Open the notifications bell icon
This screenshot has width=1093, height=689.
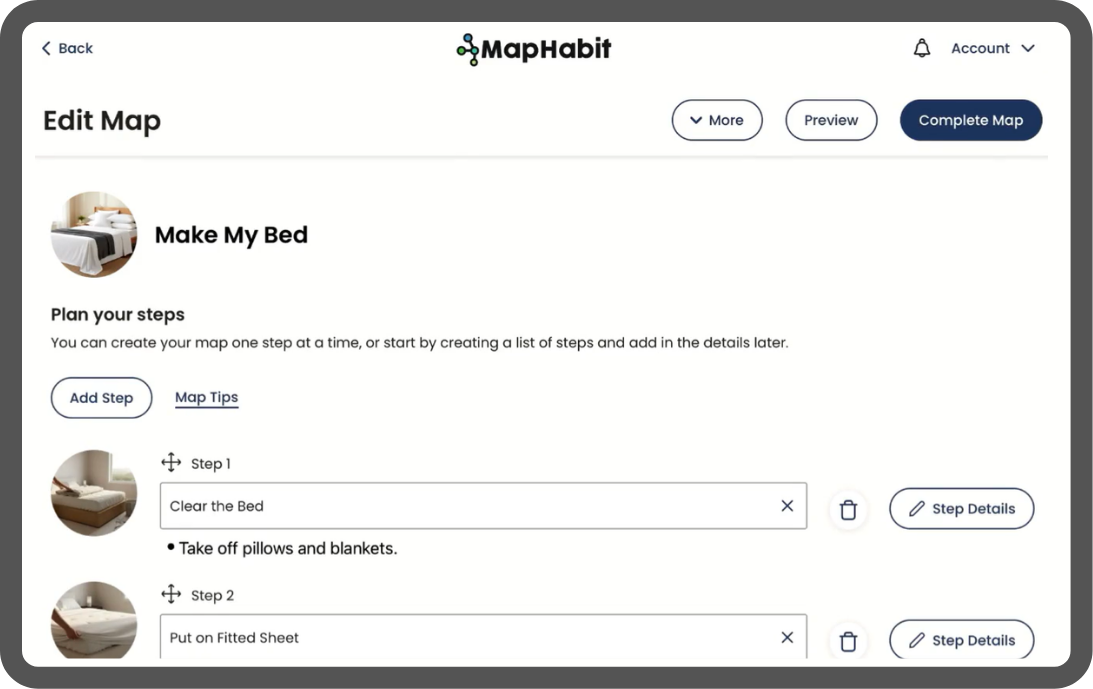coord(922,48)
